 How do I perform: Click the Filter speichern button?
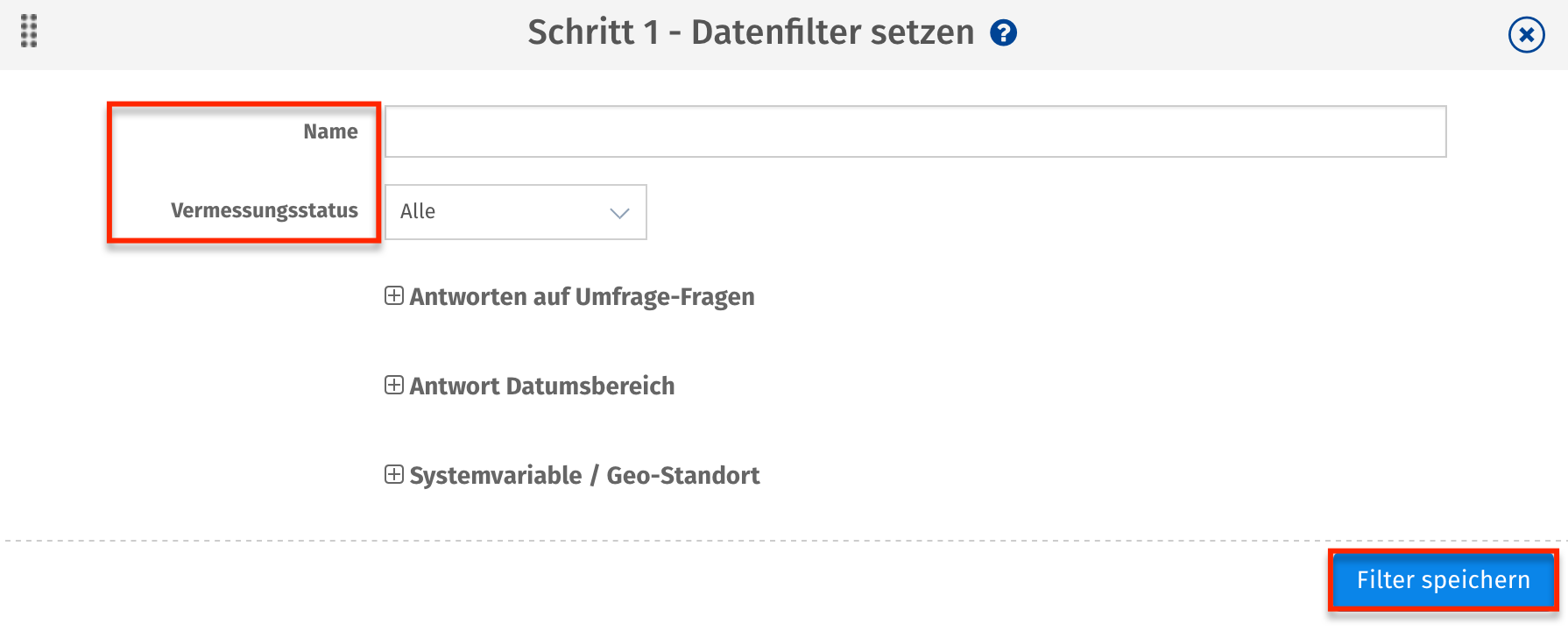point(1442,579)
